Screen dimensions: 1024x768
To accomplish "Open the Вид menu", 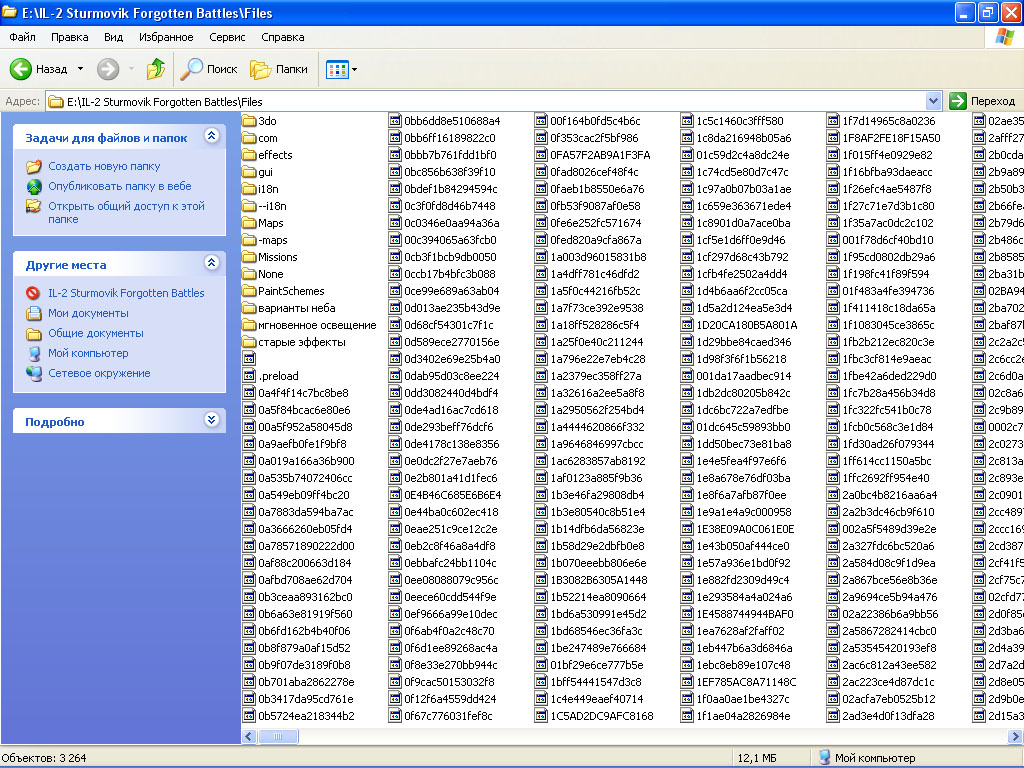I will coord(113,37).
